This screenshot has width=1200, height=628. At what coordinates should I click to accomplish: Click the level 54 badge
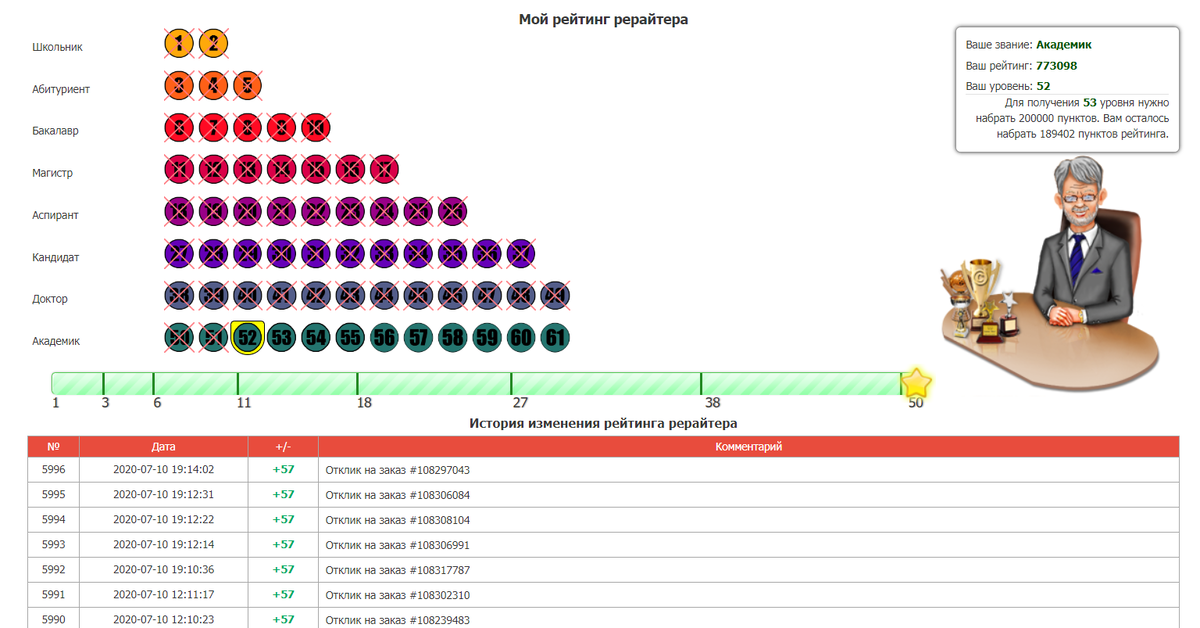coord(315,337)
